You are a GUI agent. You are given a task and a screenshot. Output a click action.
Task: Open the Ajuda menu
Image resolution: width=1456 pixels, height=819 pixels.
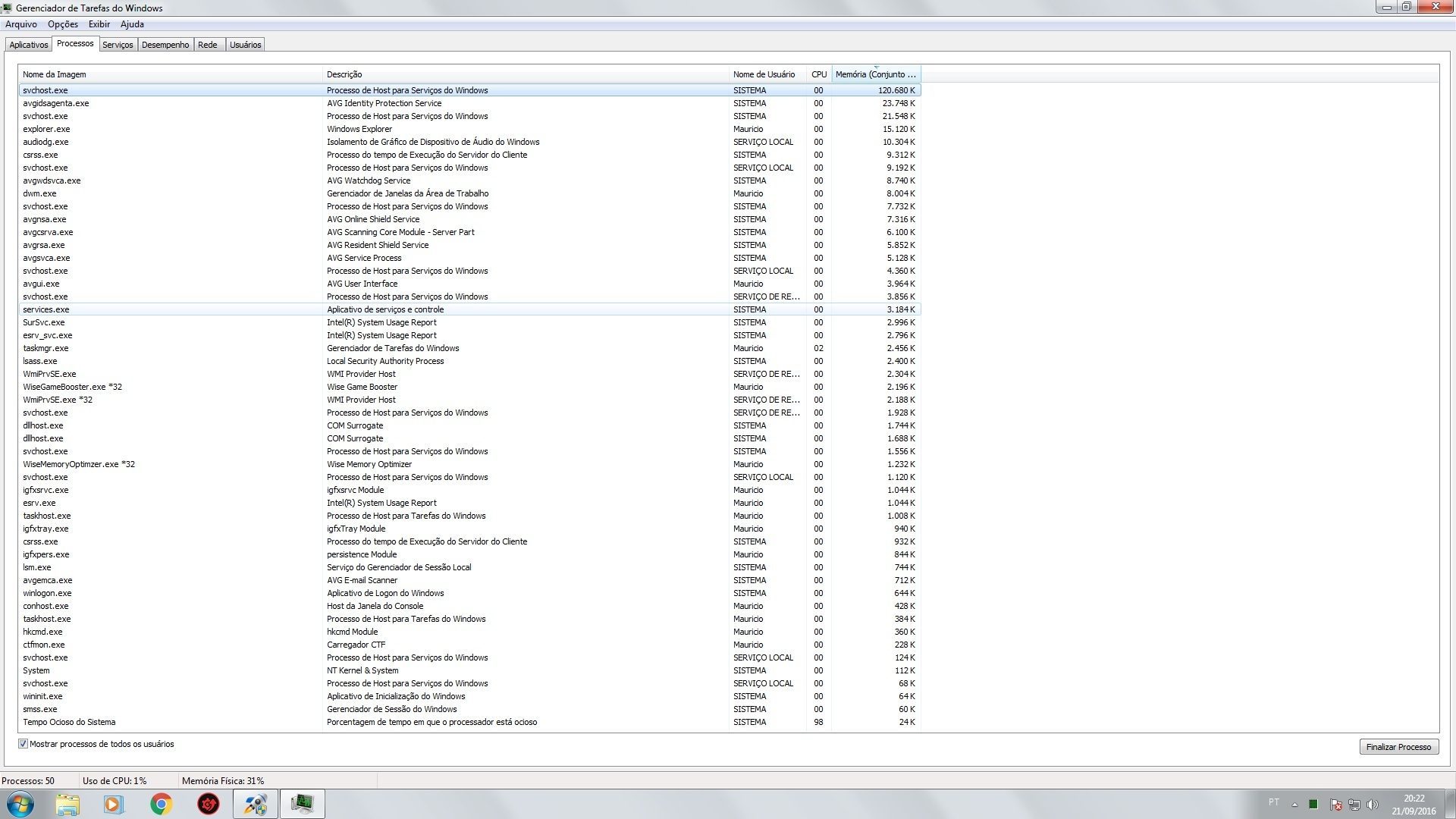(132, 24)
